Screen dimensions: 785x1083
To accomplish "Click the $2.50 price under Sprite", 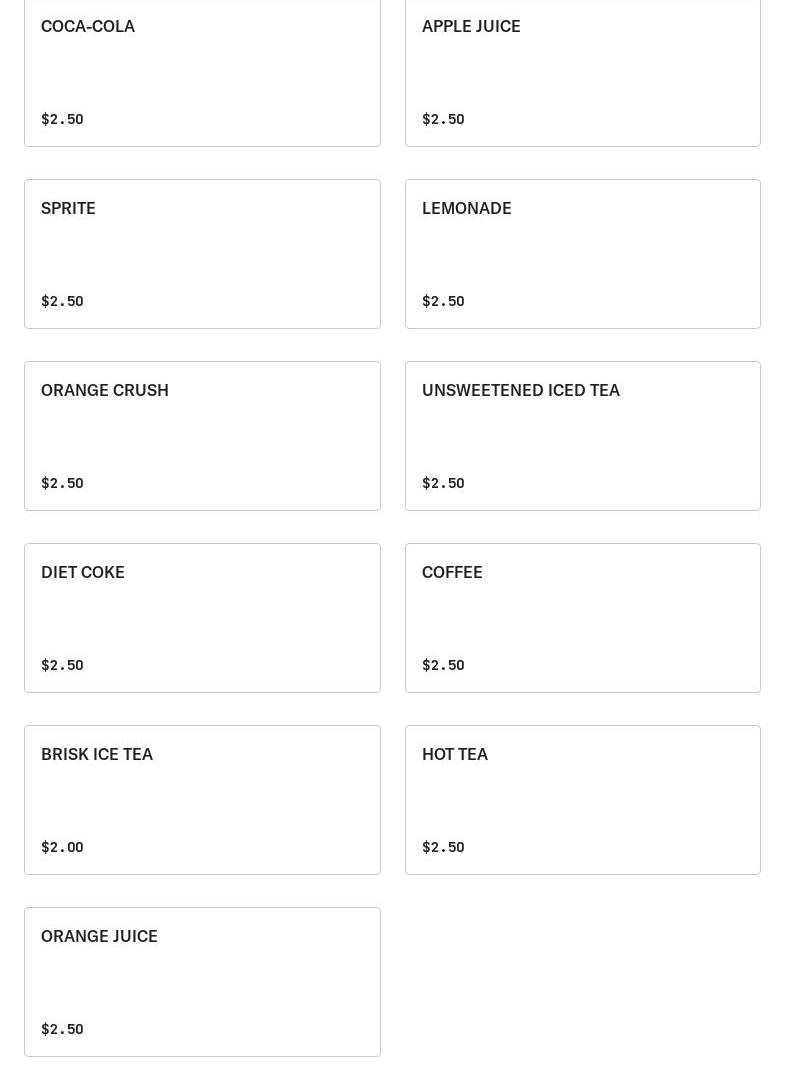I will pyautogui.click(x=62, y=301).
